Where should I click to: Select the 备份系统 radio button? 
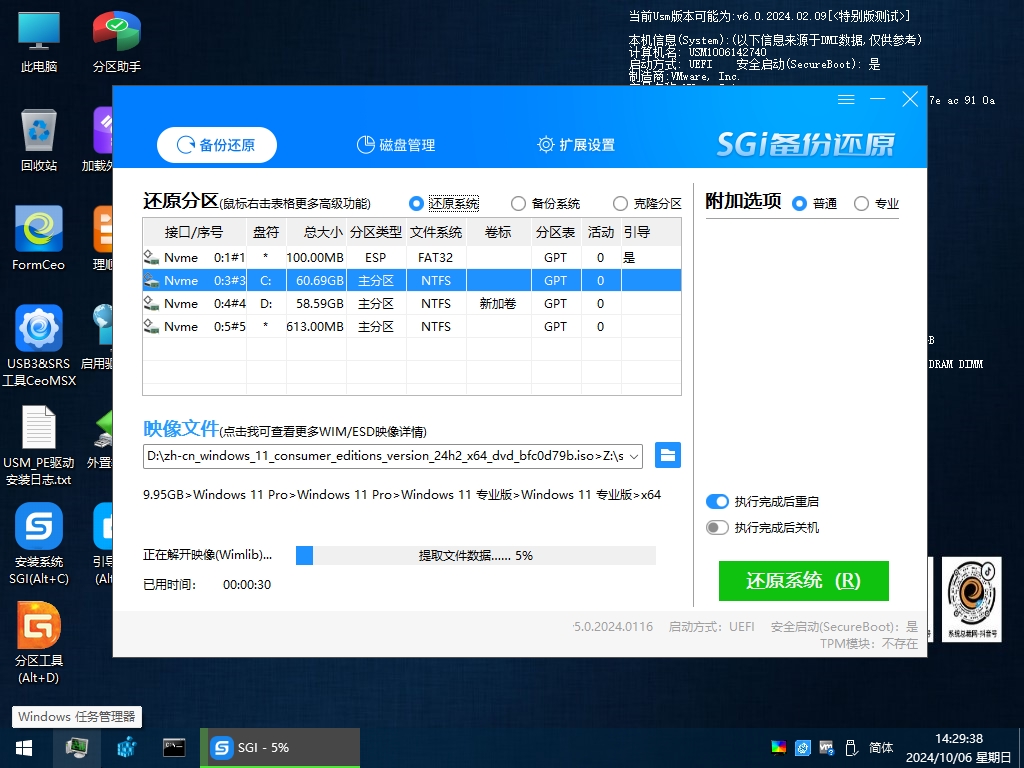pyautogui.click(x=518, y=204)
